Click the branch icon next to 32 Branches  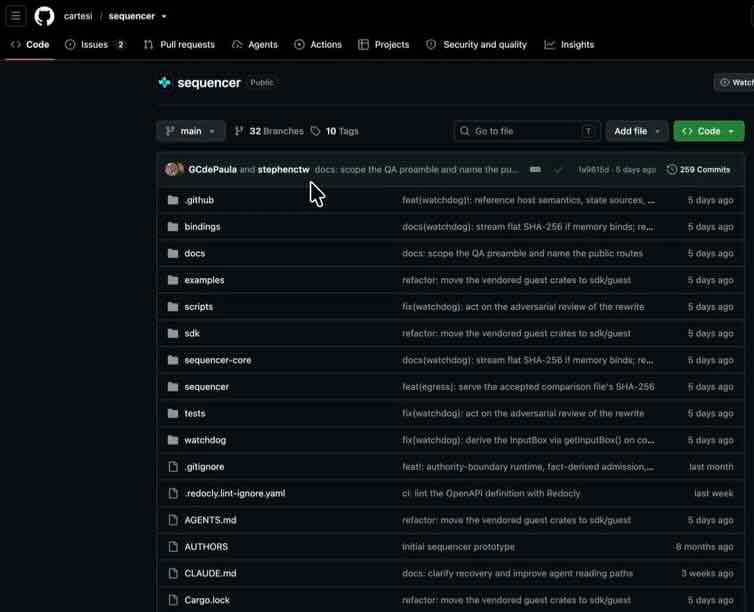[239, 131]
